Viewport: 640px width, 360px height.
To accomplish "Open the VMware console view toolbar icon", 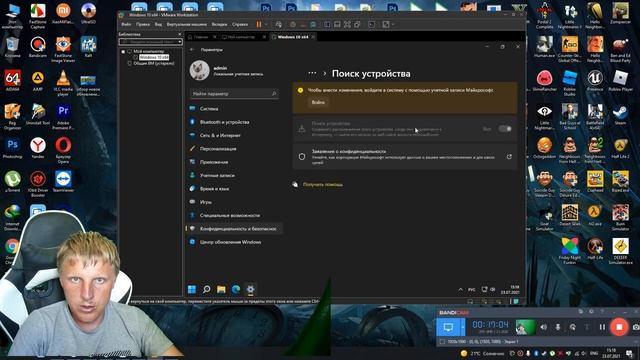I will coord(371,24).
